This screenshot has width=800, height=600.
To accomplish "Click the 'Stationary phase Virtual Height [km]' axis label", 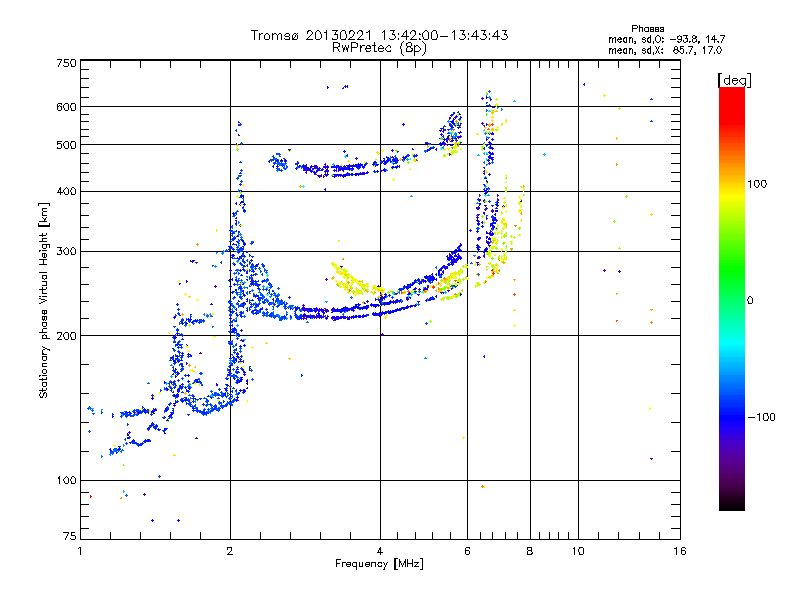I will point(44,300).
